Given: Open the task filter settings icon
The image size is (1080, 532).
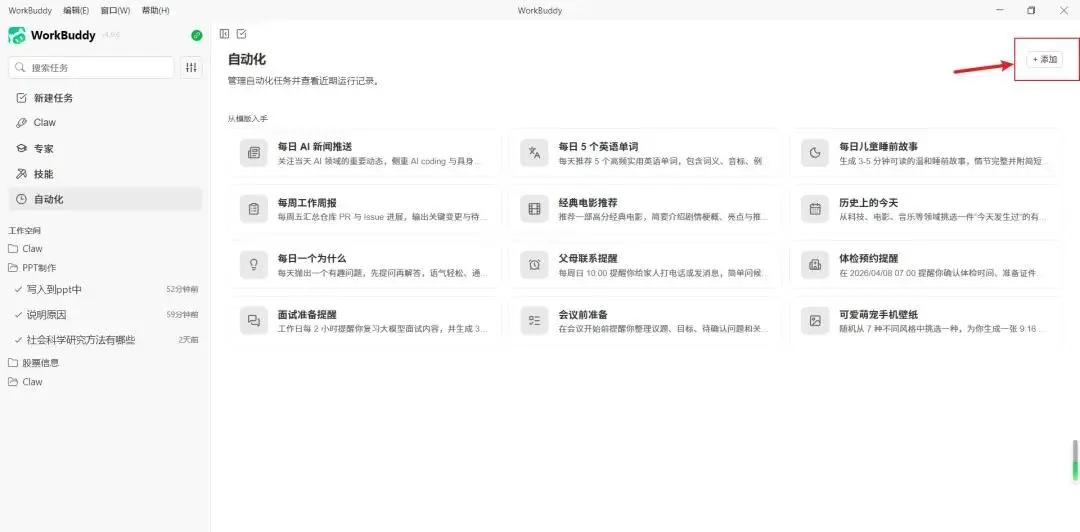Looking at the screenshot, I should tap(191, 68).
